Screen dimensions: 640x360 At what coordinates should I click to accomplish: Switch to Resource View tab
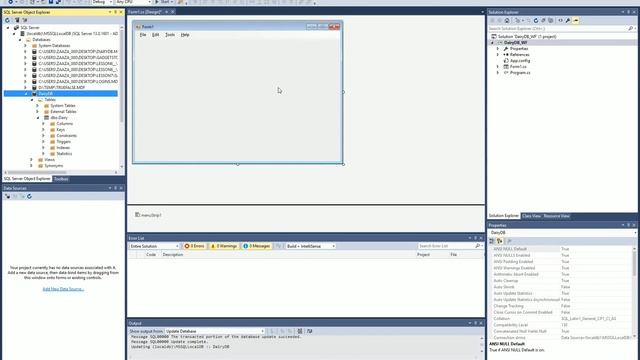pos(556,216)
